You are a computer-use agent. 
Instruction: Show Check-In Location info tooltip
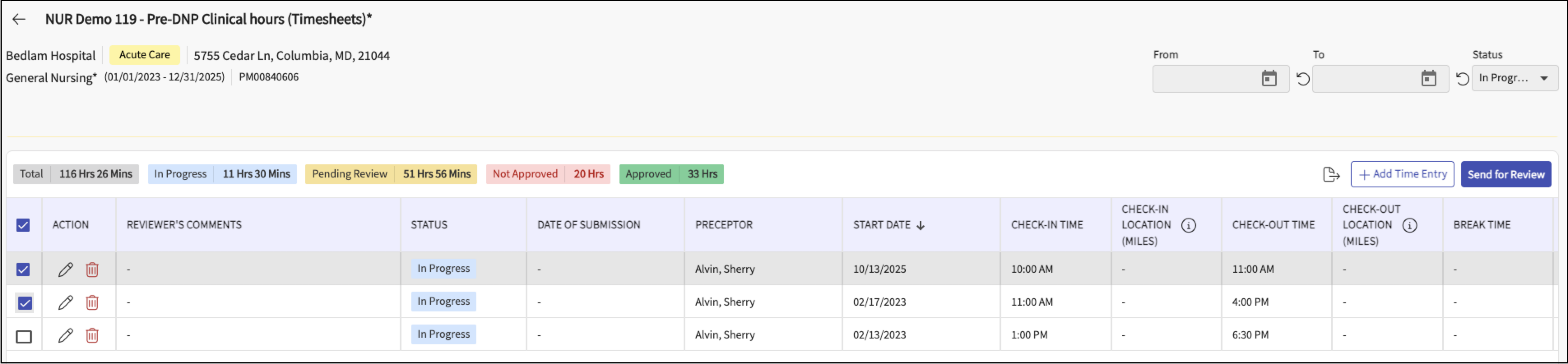pos(1188,226)
